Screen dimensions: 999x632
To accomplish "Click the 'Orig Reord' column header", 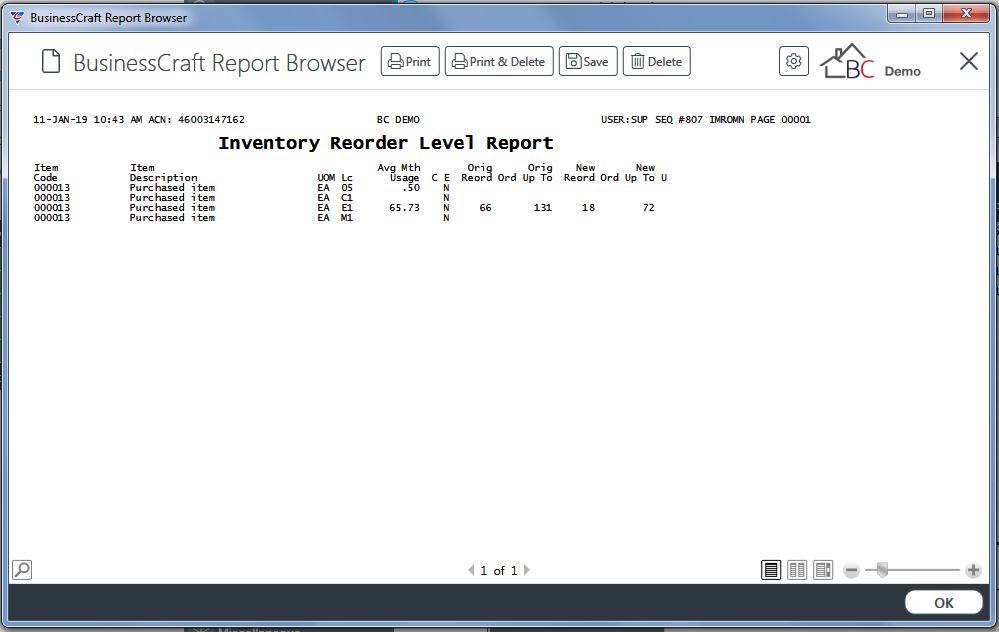I will click(x=477, y=173).
